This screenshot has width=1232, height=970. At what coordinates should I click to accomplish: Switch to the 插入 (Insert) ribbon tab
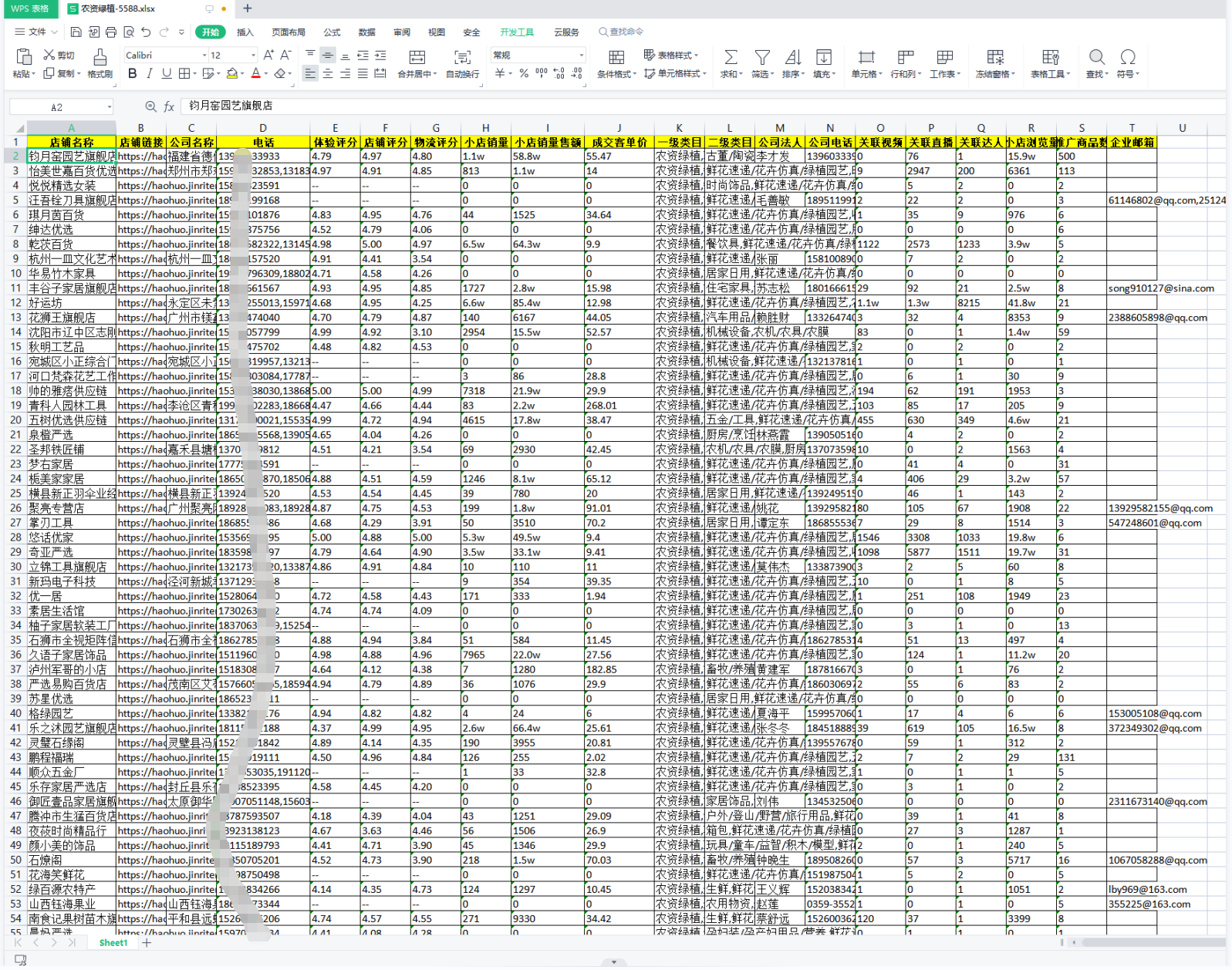(245, 32)
